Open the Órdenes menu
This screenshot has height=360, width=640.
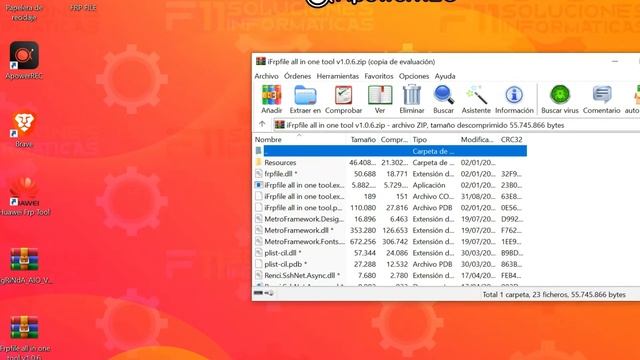pos(297,76)
